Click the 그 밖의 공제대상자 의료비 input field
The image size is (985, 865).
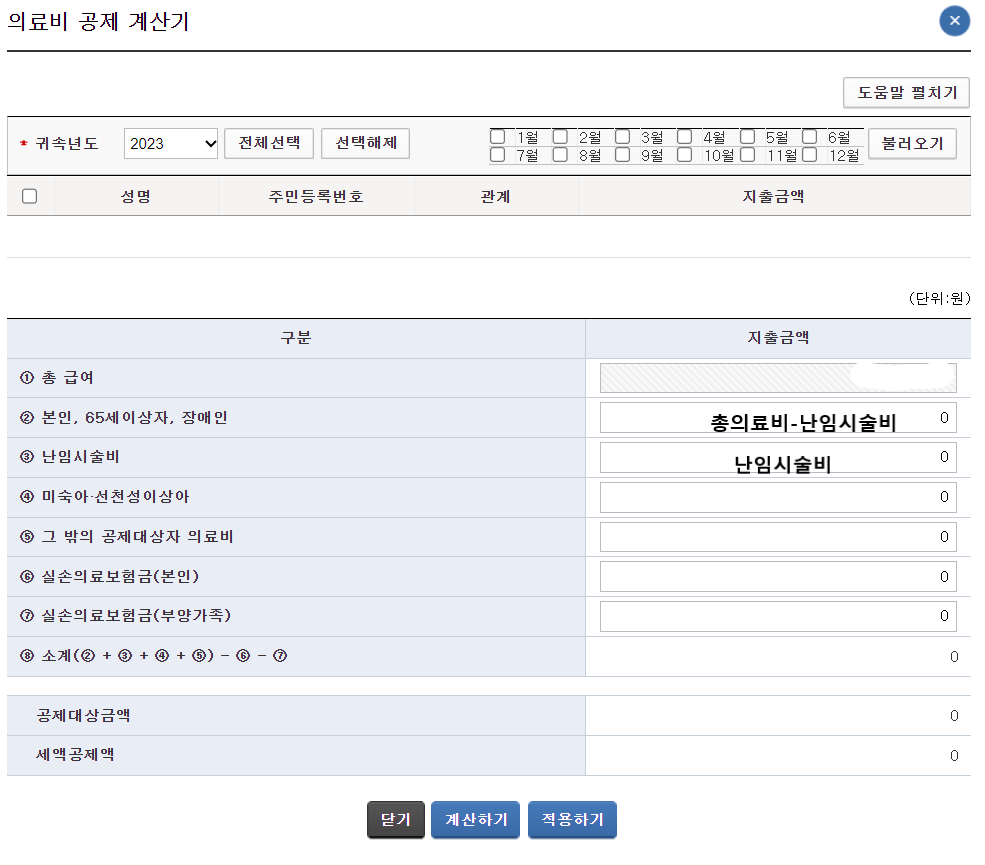778,536
